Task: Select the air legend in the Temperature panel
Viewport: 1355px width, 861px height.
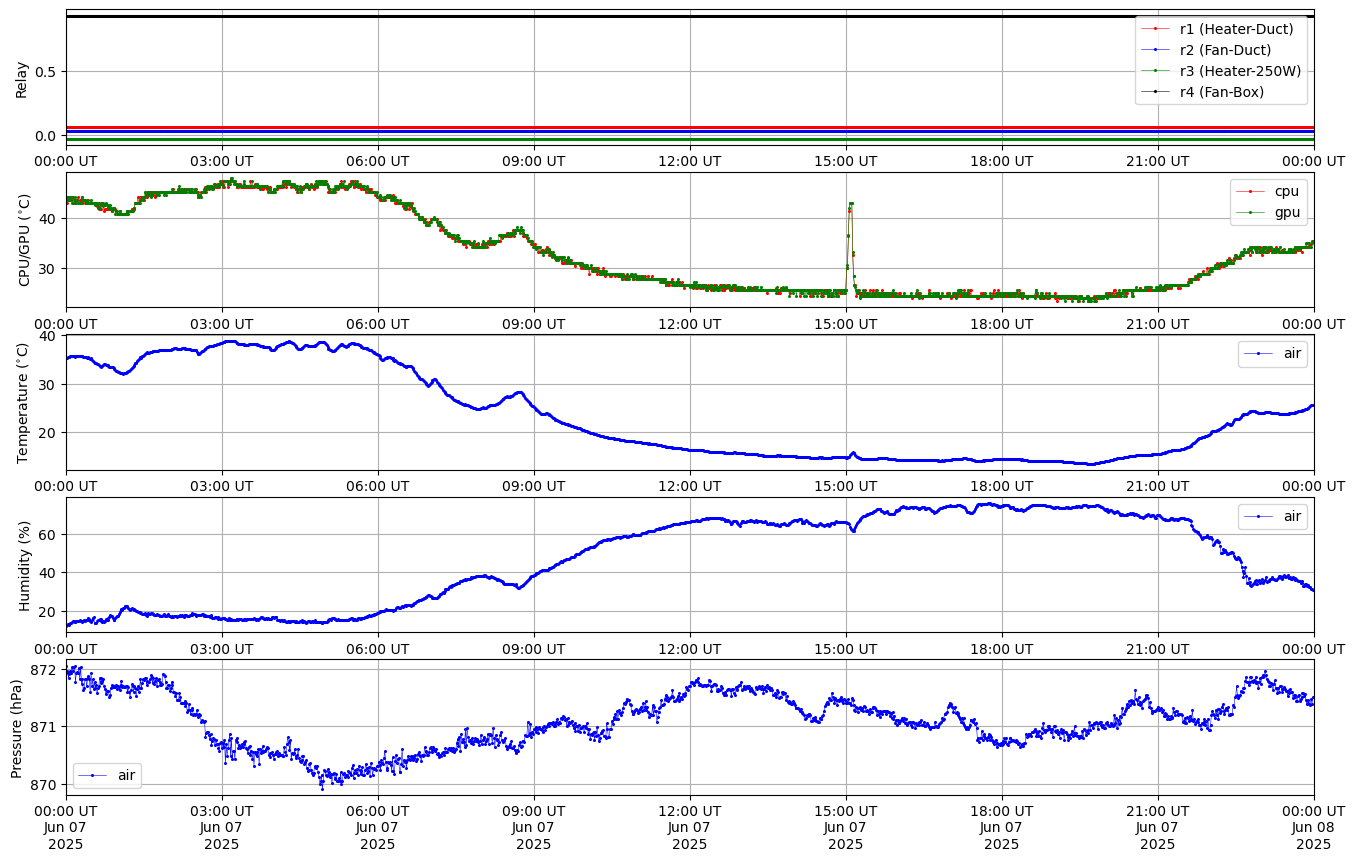Action: point(1272,354)
